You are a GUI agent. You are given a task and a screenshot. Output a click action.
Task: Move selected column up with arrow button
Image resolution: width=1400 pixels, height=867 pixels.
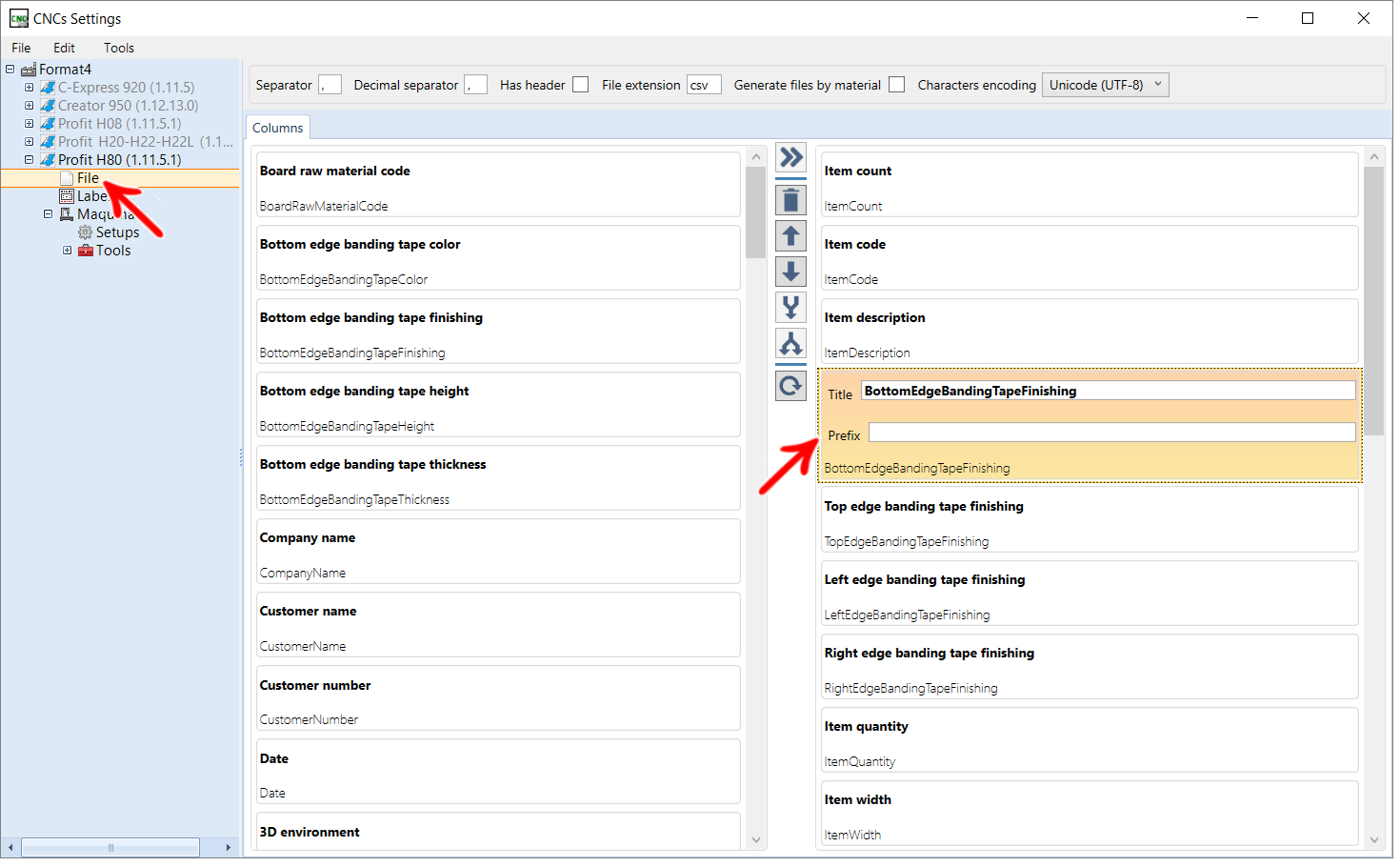click(x=790, y=235)
